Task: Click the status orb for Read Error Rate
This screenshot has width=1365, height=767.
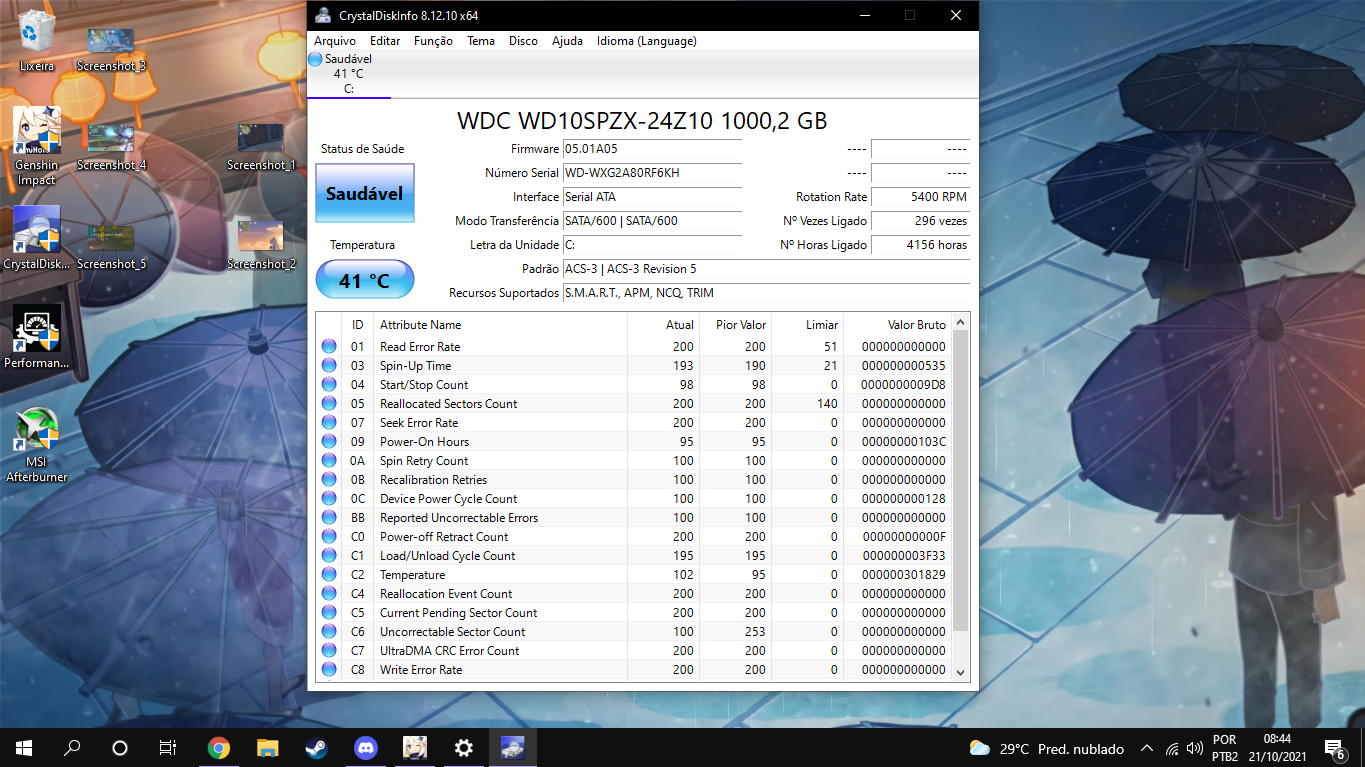Action: tap(329, 347)
